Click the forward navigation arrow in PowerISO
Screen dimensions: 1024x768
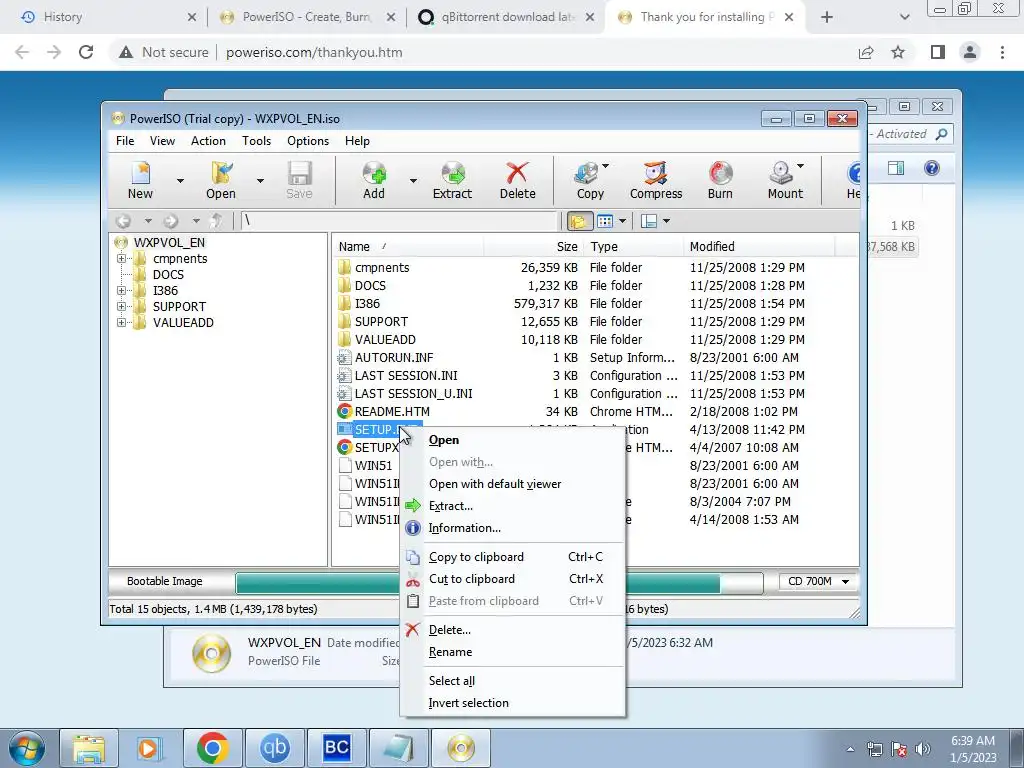[x=170, y=221]
